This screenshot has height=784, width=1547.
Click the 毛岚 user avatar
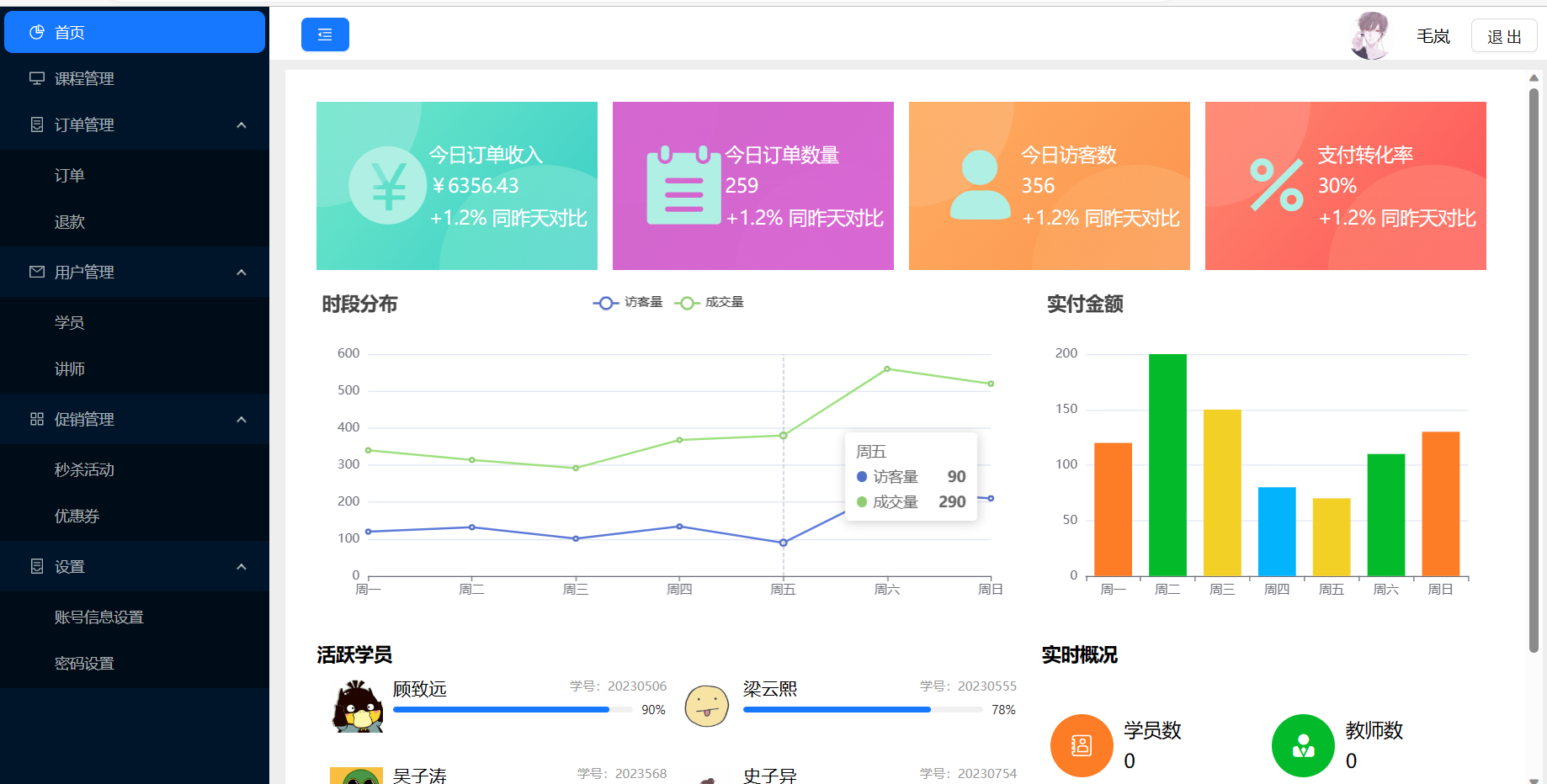tap(1370, 36)
